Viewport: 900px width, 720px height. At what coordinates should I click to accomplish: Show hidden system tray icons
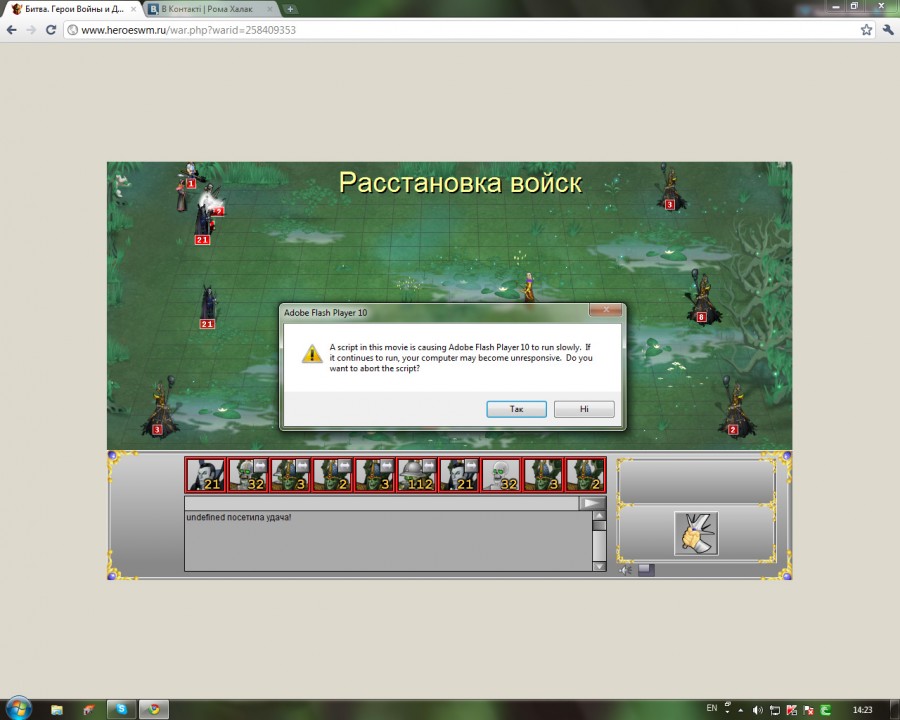[741, 710]
